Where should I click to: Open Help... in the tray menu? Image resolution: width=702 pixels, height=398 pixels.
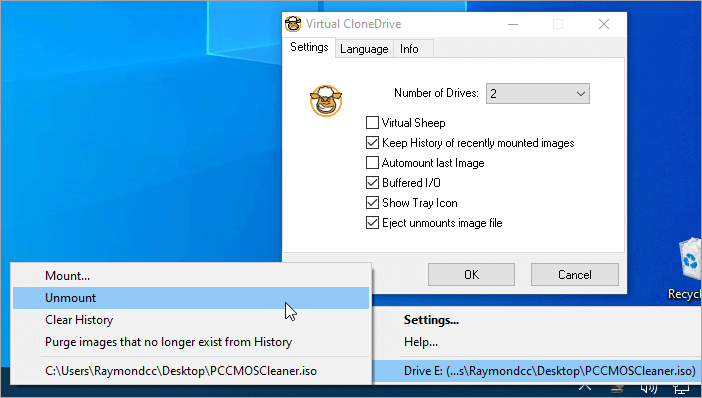[537, 342]
